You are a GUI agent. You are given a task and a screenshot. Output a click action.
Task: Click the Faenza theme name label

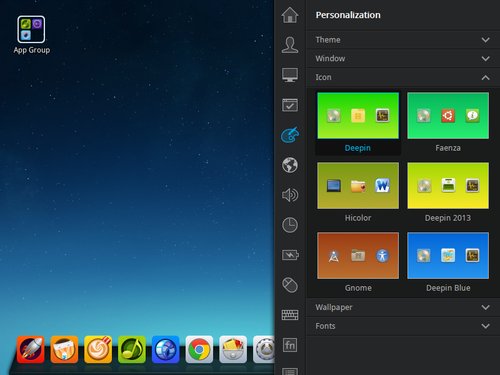(448, 148)
